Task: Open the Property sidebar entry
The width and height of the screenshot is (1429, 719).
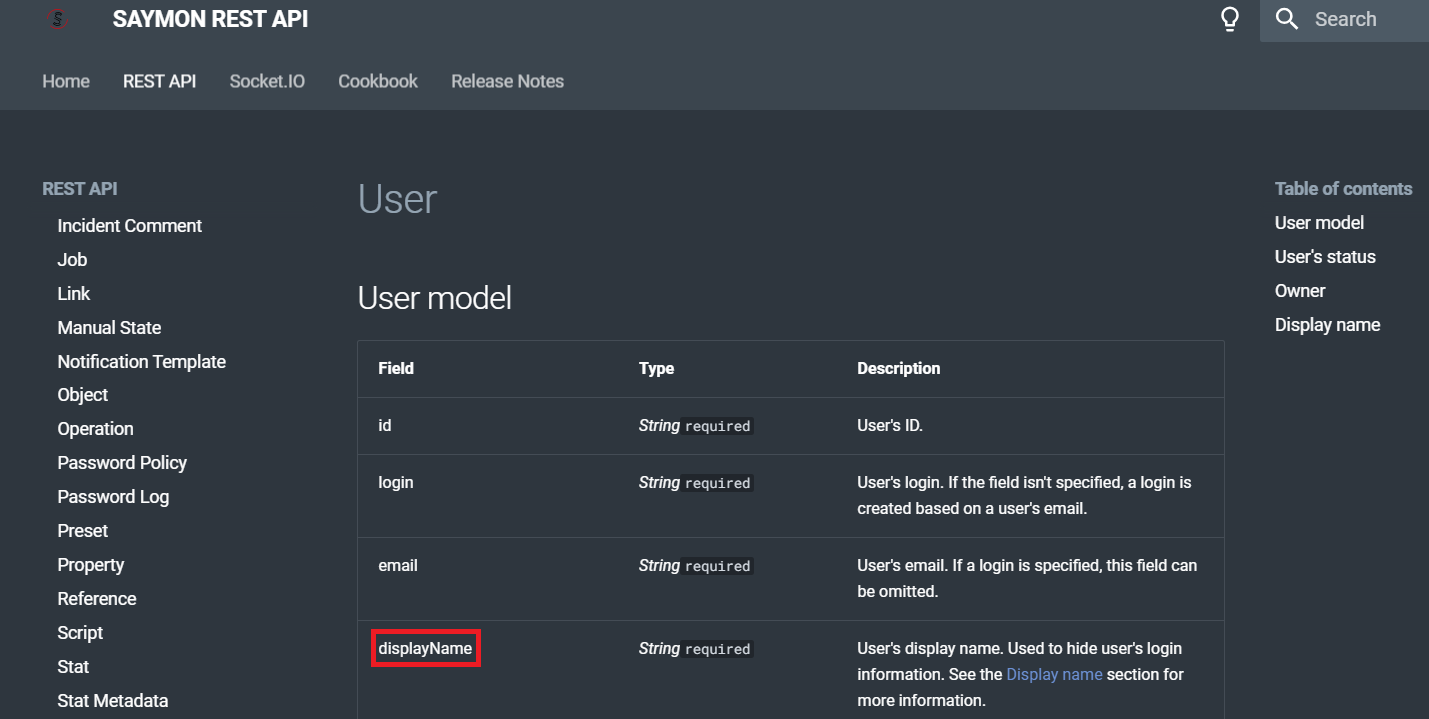Action: (x=91, y=565)
